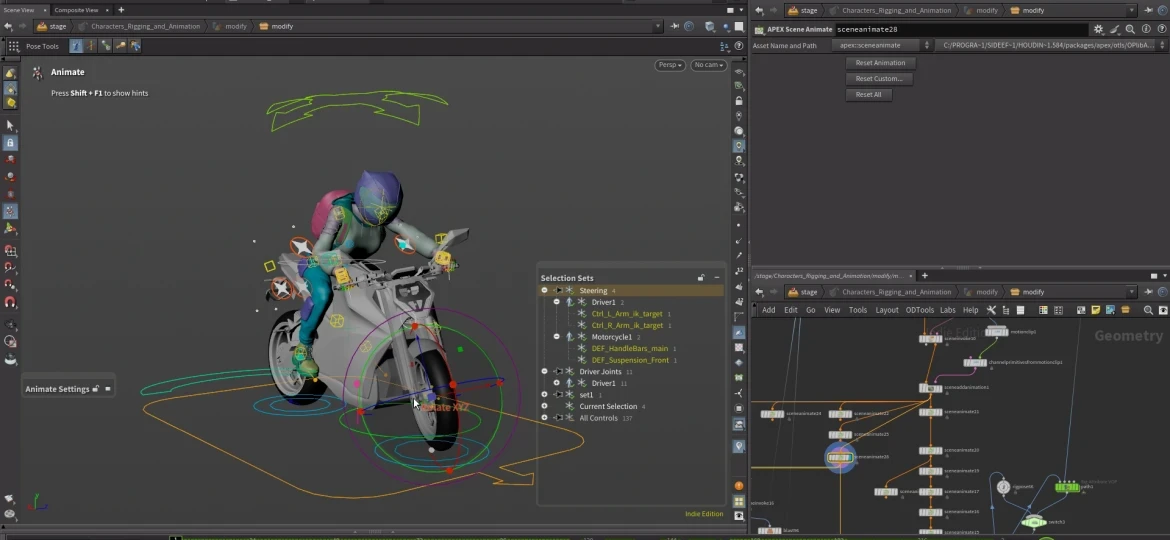Select DEF_HandleBars_main in Selection Sets
Viewport: 1170px width, 540px height.
coord(630,348)
